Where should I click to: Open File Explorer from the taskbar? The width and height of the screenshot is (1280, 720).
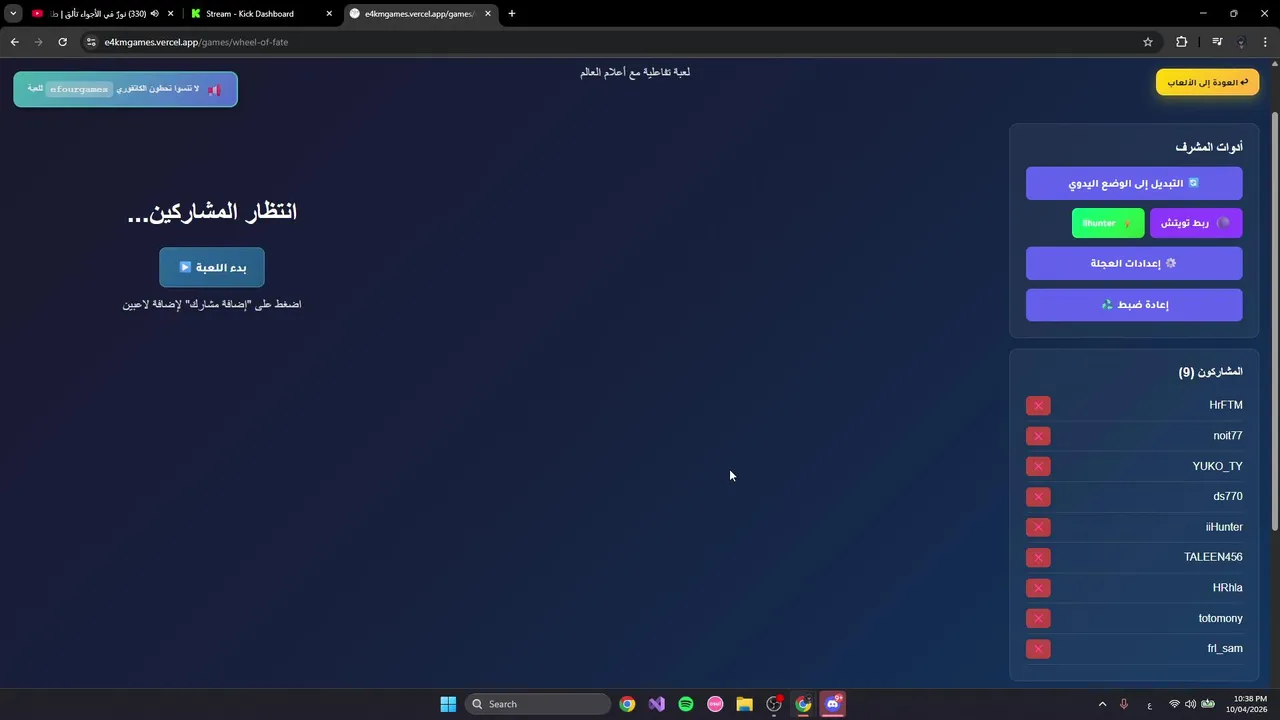point(744,704)
